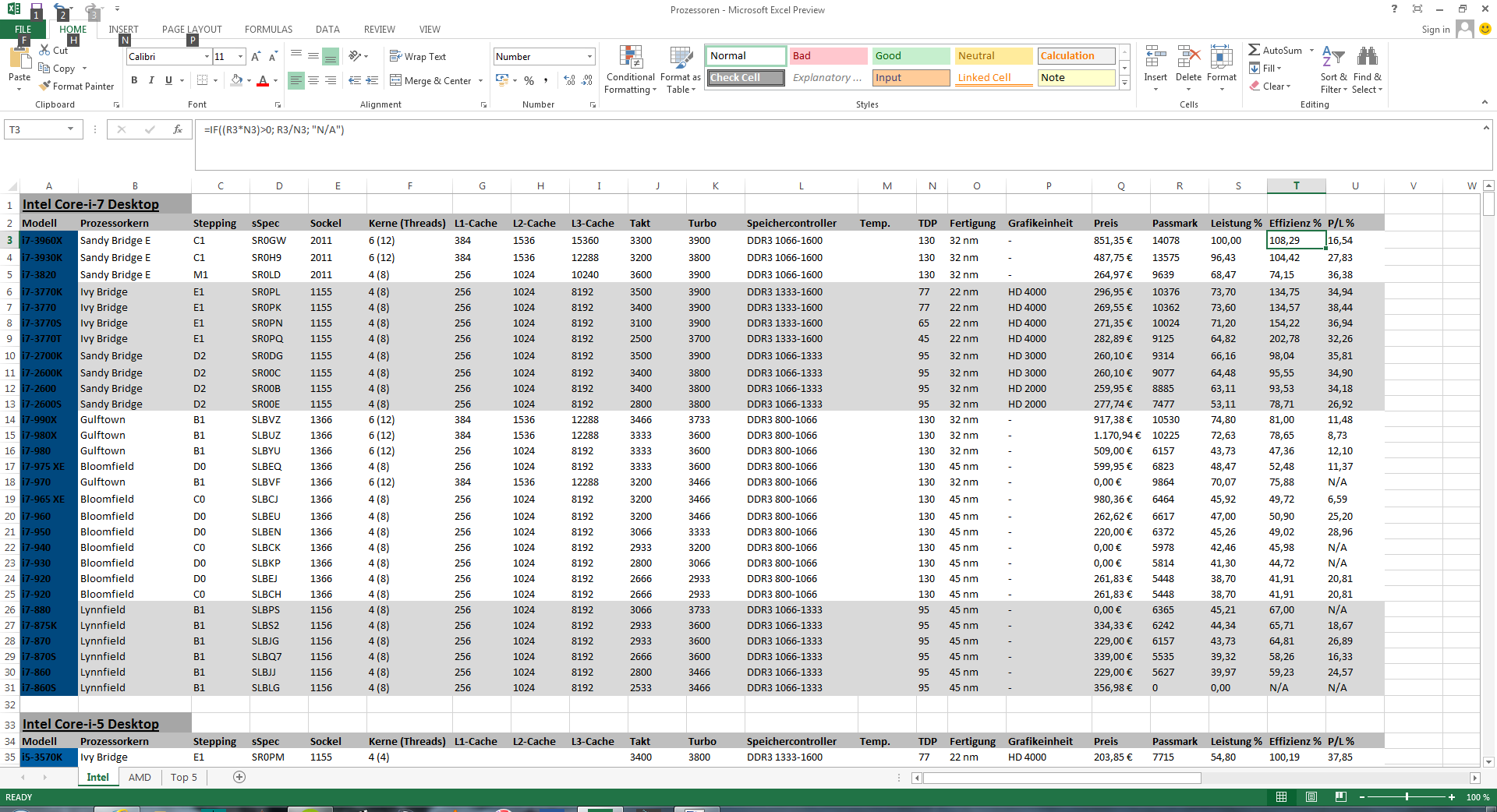Apply the Calculation cell style

(x=1076, y=56)
